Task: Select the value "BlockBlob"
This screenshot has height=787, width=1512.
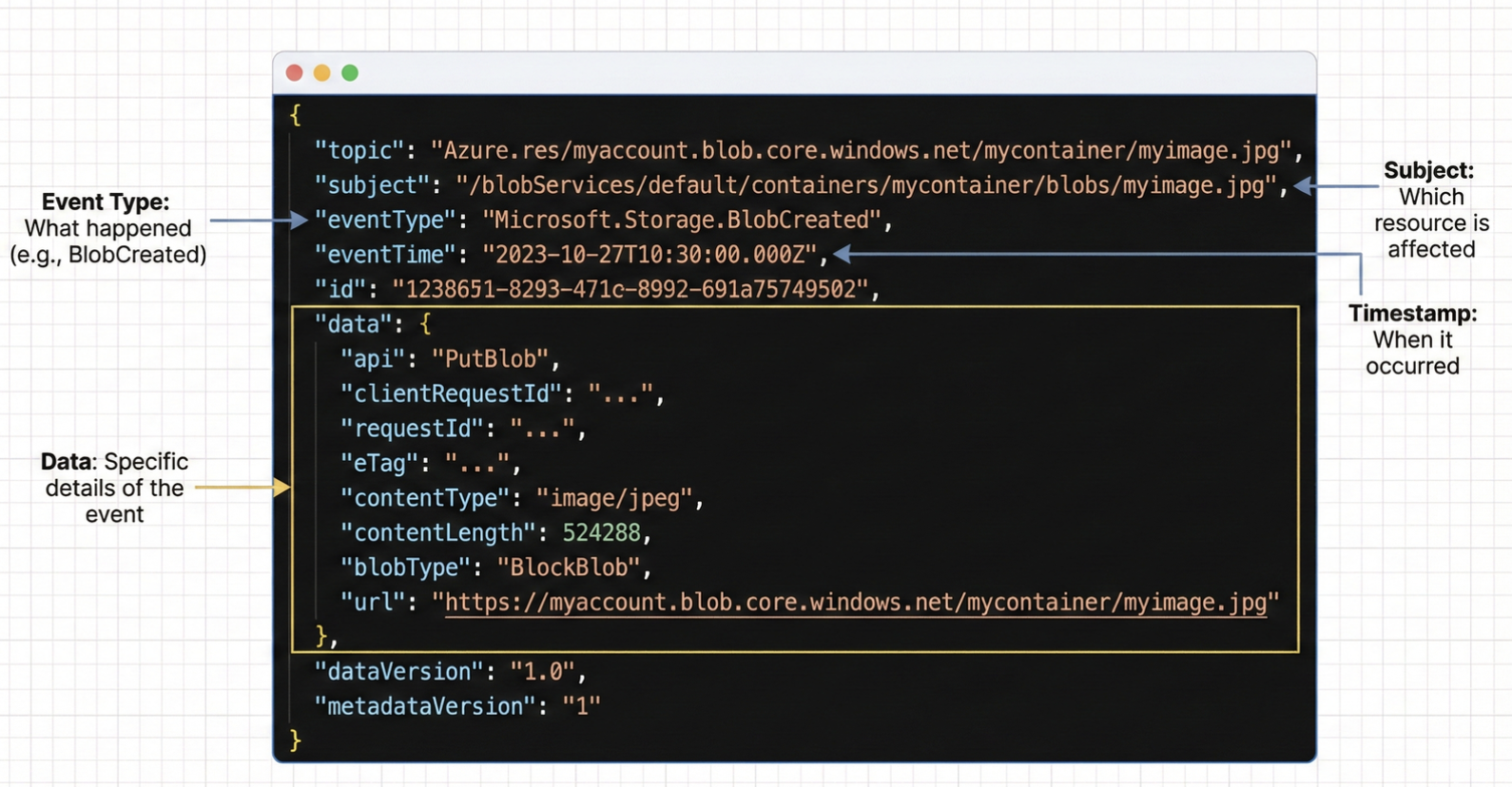Action: pyautogui.click(x=569, y=567)
